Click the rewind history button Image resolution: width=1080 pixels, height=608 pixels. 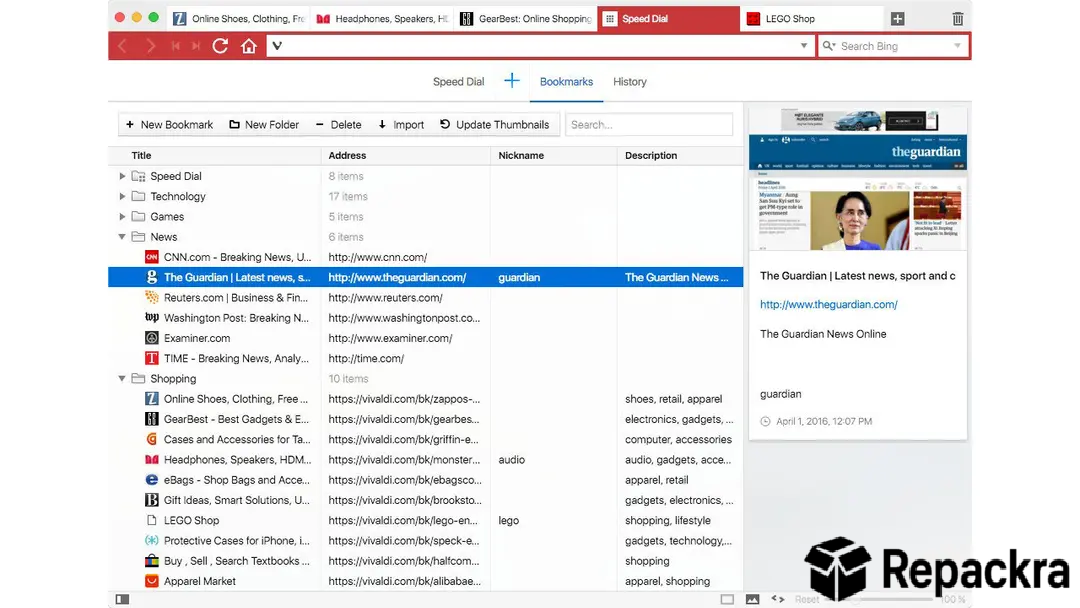[176, 46]
